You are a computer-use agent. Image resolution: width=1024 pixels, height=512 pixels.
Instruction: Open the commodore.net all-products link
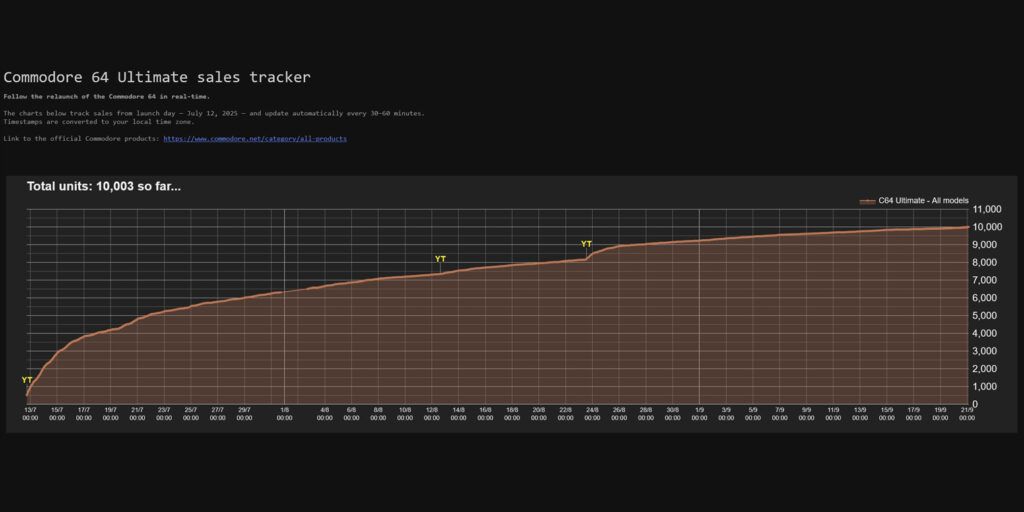pos(255,138)
